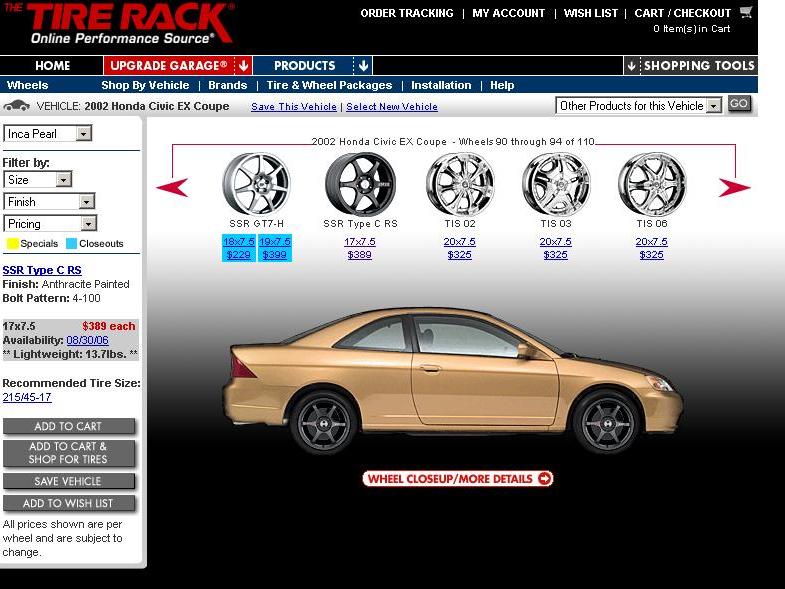Select the TIS 06 wheel image
785x589 pixels.
point(652,183)
